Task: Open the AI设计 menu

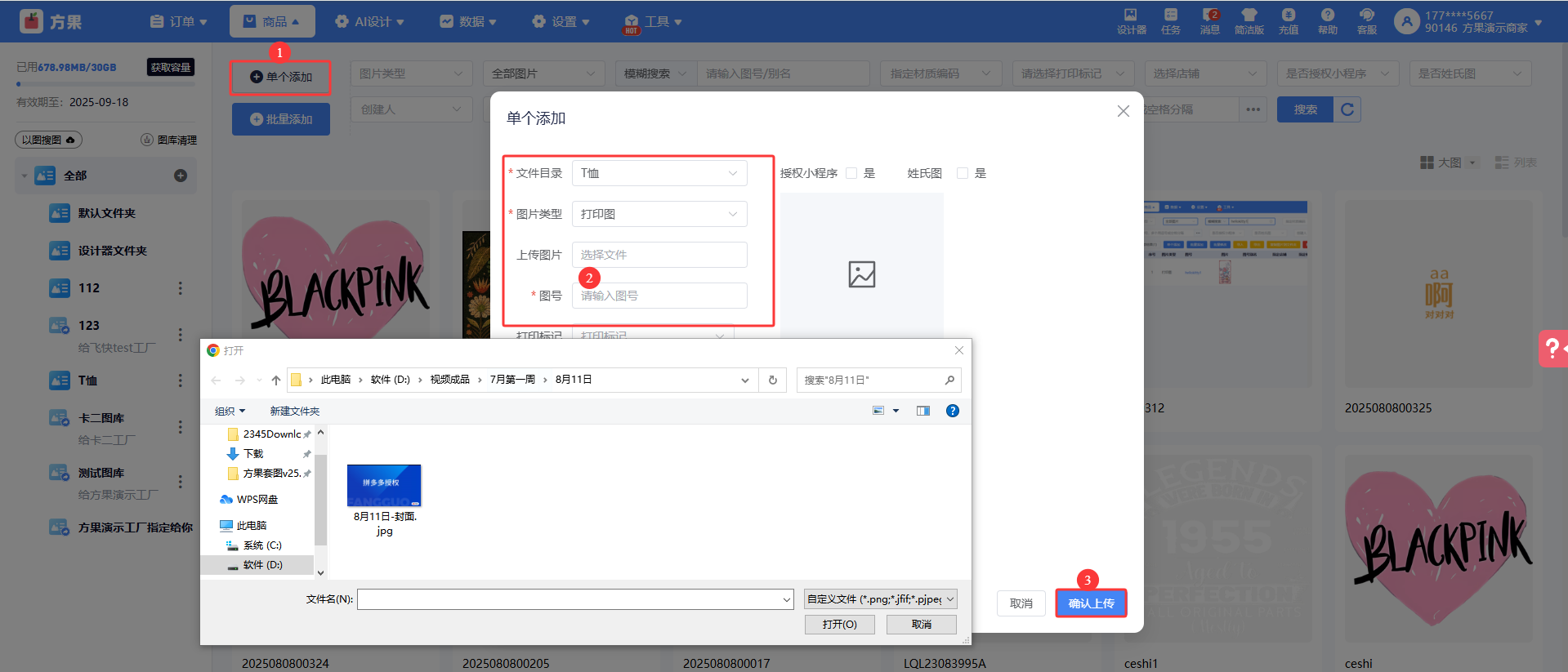Action: (369, 21)
